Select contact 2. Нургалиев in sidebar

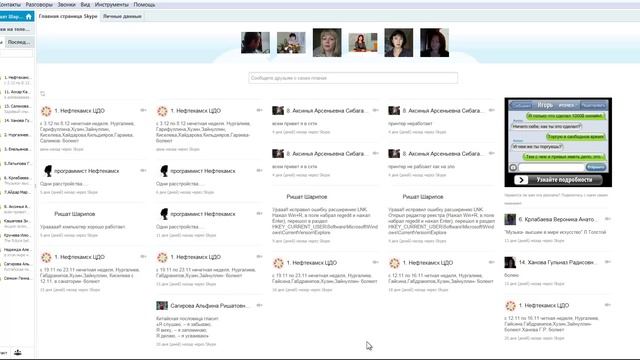click(x=16, y=135)
